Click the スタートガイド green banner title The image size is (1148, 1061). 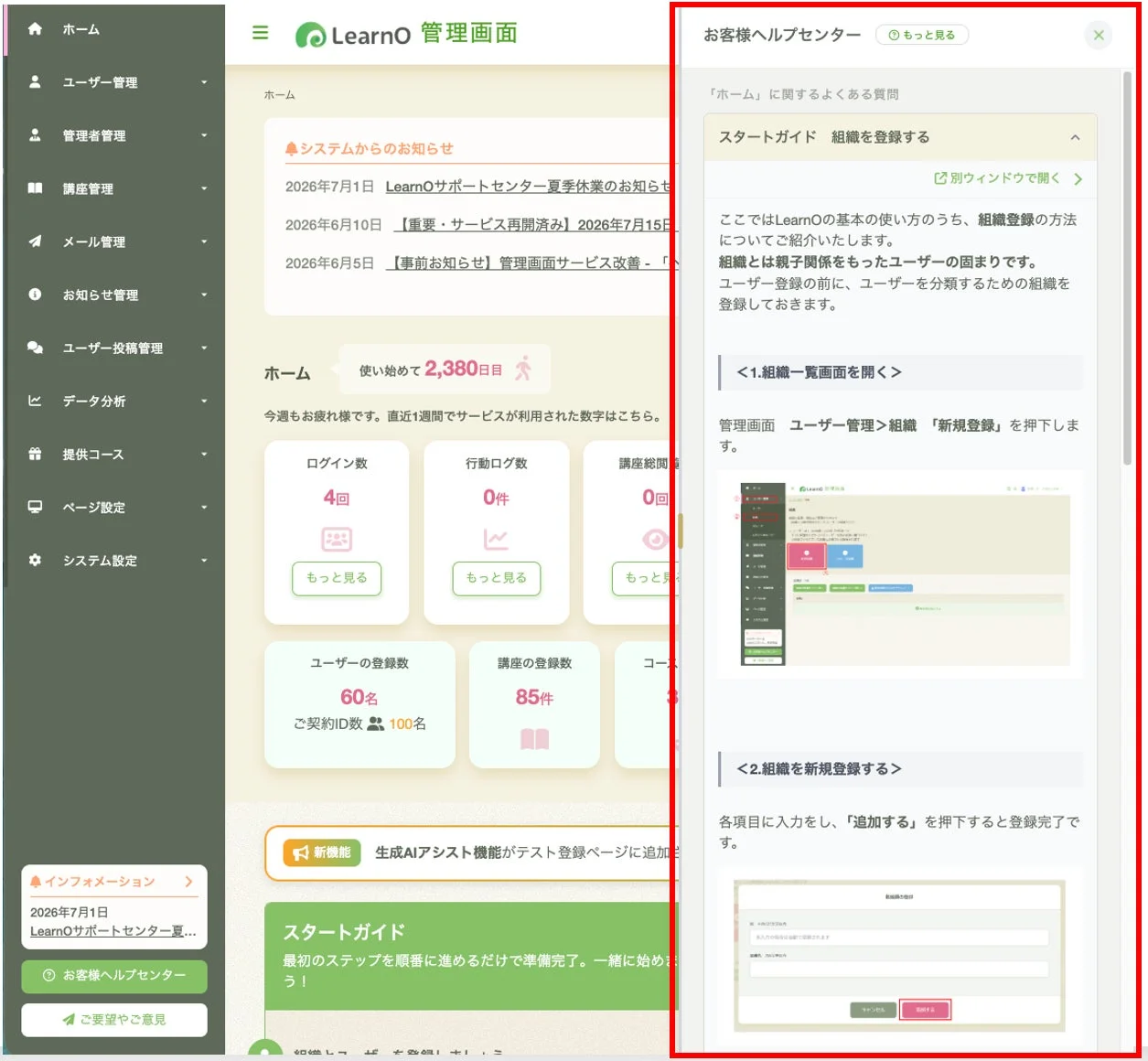tap(344, 932)
